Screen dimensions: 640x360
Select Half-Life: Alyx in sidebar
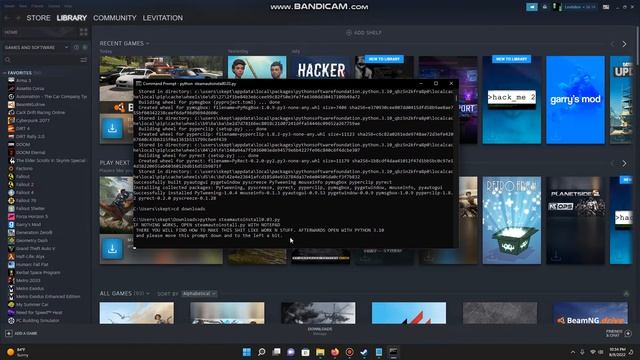click(30, 256)
